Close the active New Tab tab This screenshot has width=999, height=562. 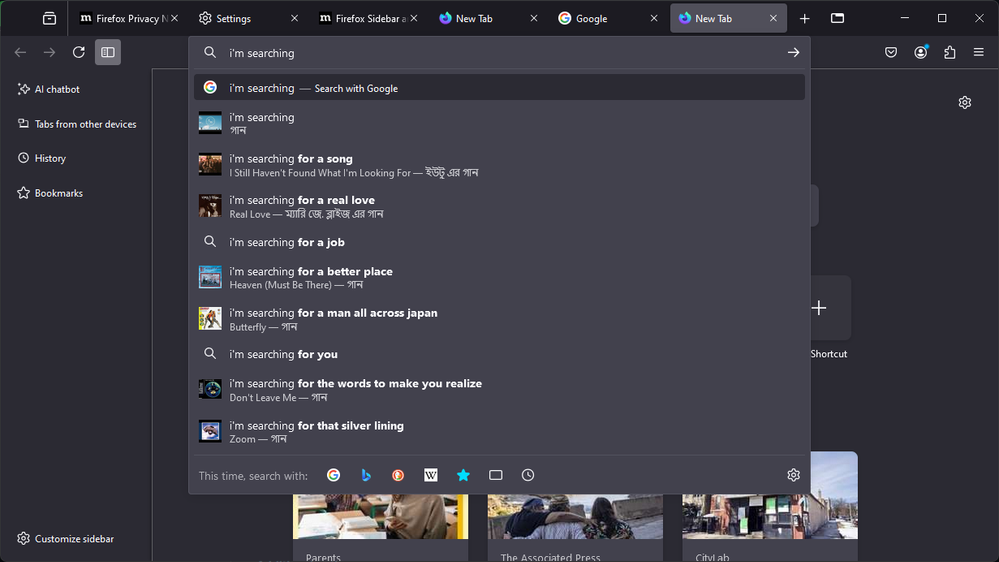pos(773,18)
